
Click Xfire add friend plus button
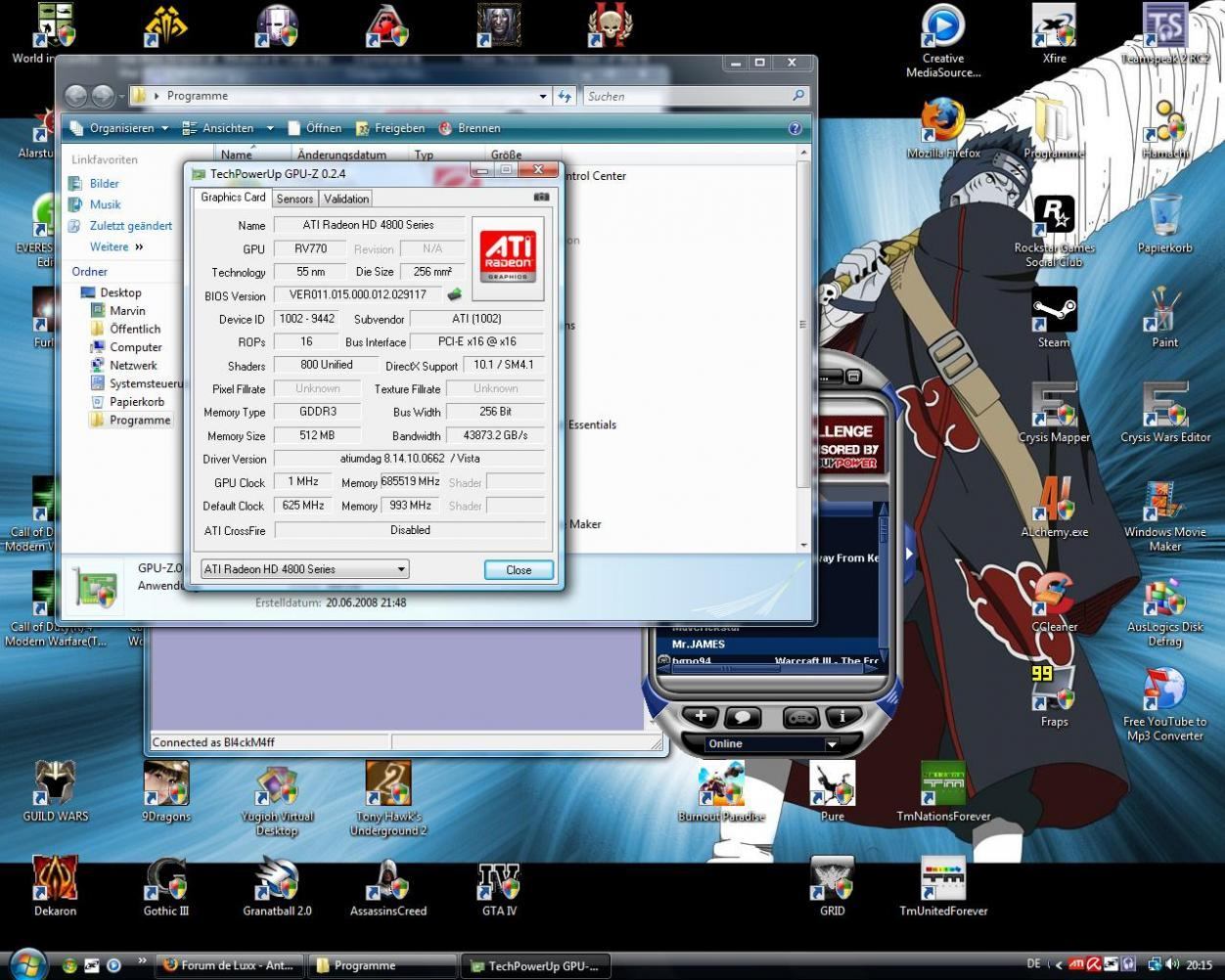click(701, 717)
